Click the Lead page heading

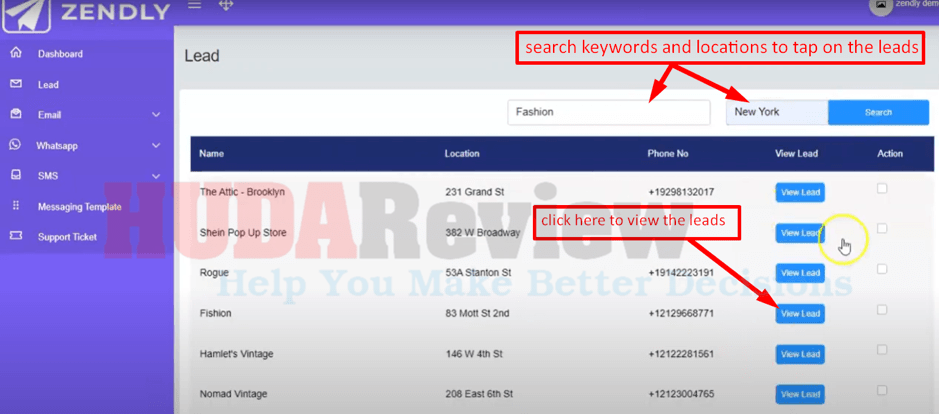tap(202, 56)
